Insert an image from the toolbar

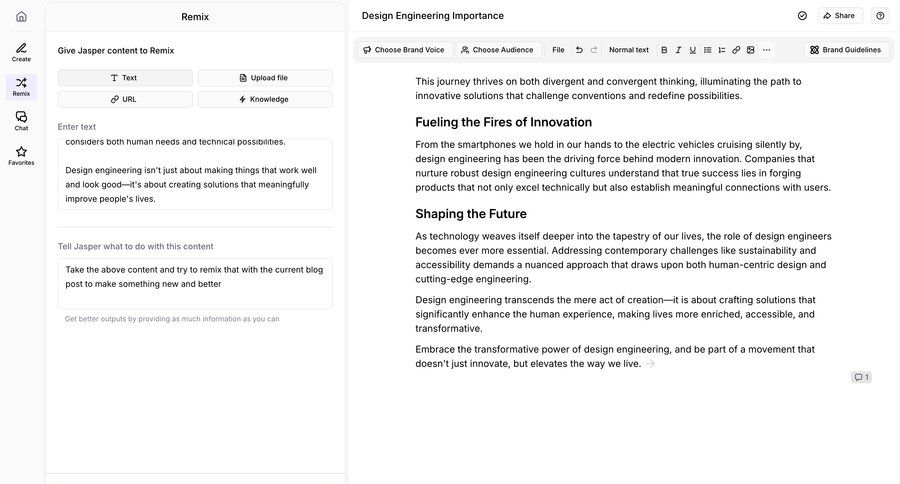pos(750,50)
